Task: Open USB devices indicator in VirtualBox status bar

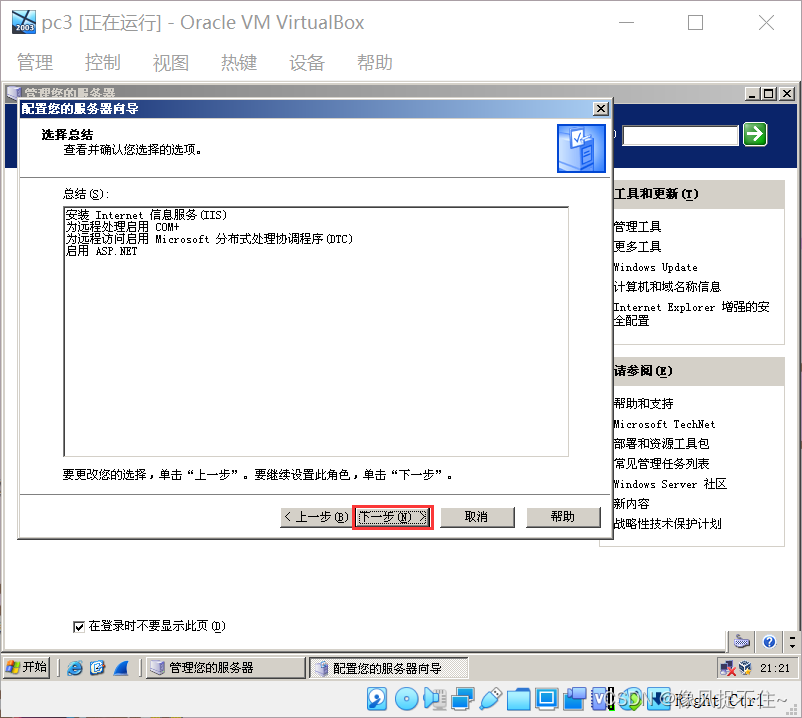Action: [x=491, y=699]
